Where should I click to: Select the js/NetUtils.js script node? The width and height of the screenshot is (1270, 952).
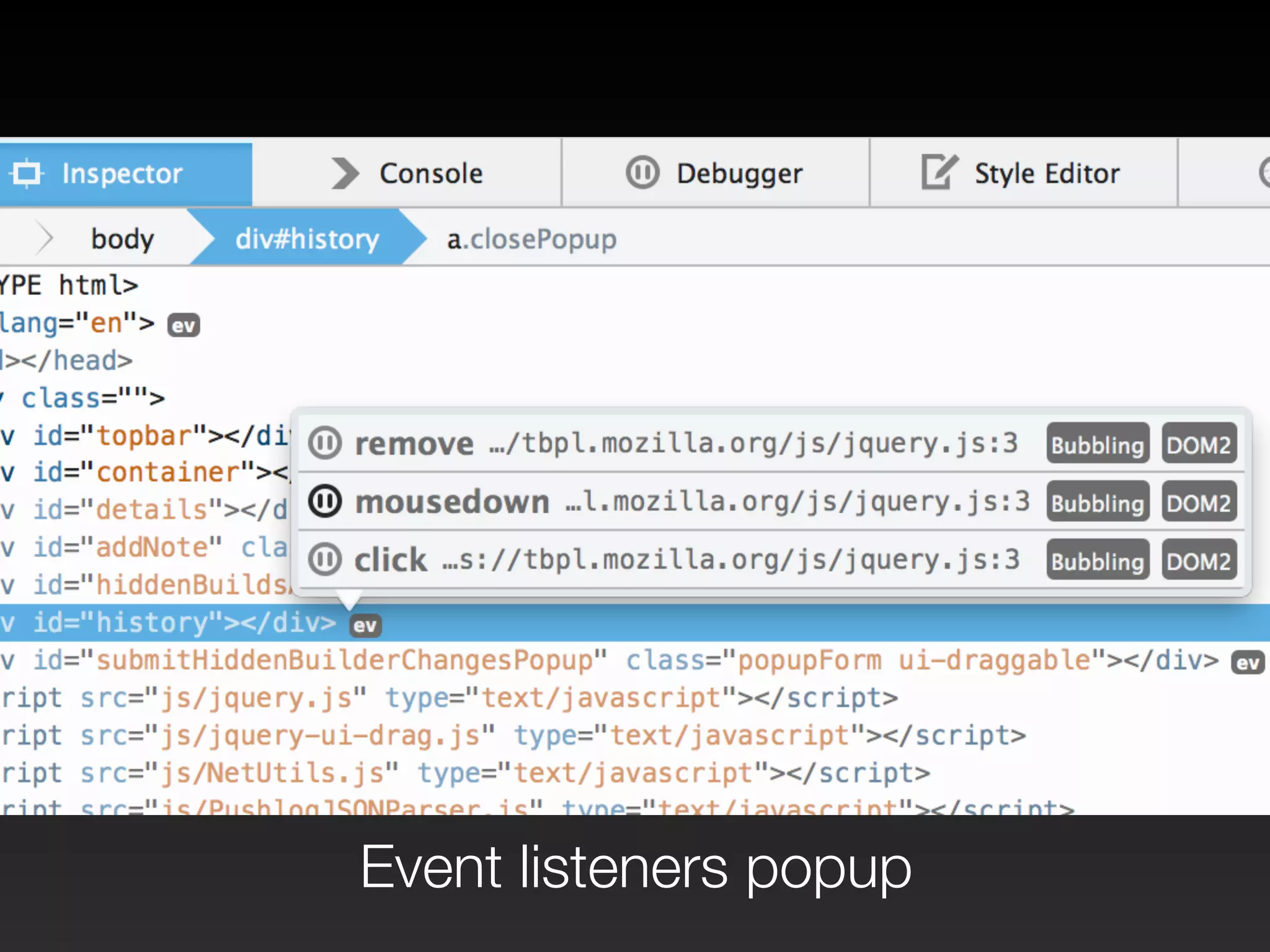465,773
